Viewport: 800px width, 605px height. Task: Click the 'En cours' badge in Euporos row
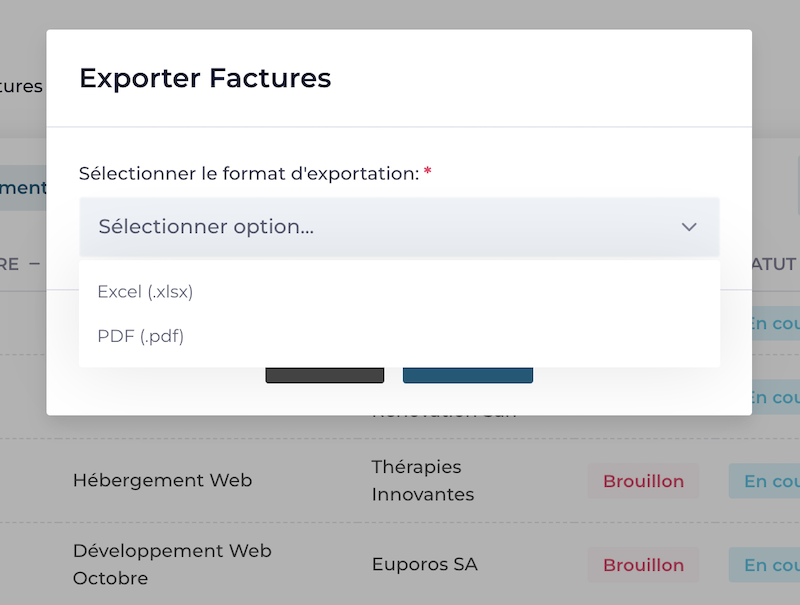tap(769, 565)
